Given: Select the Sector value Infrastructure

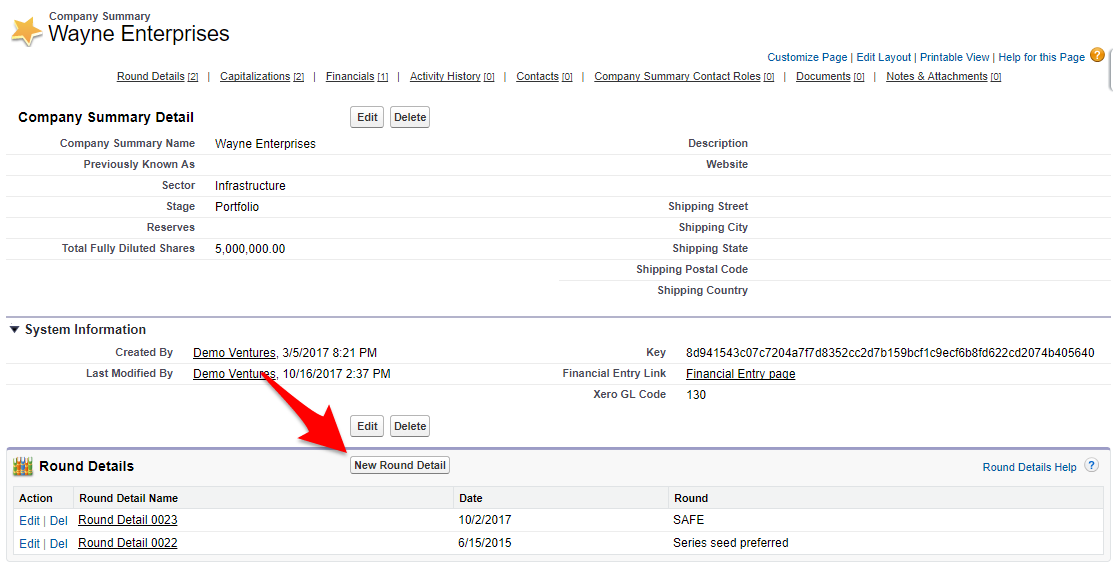Looking at the screenshot, I should (x=250, y=186).
